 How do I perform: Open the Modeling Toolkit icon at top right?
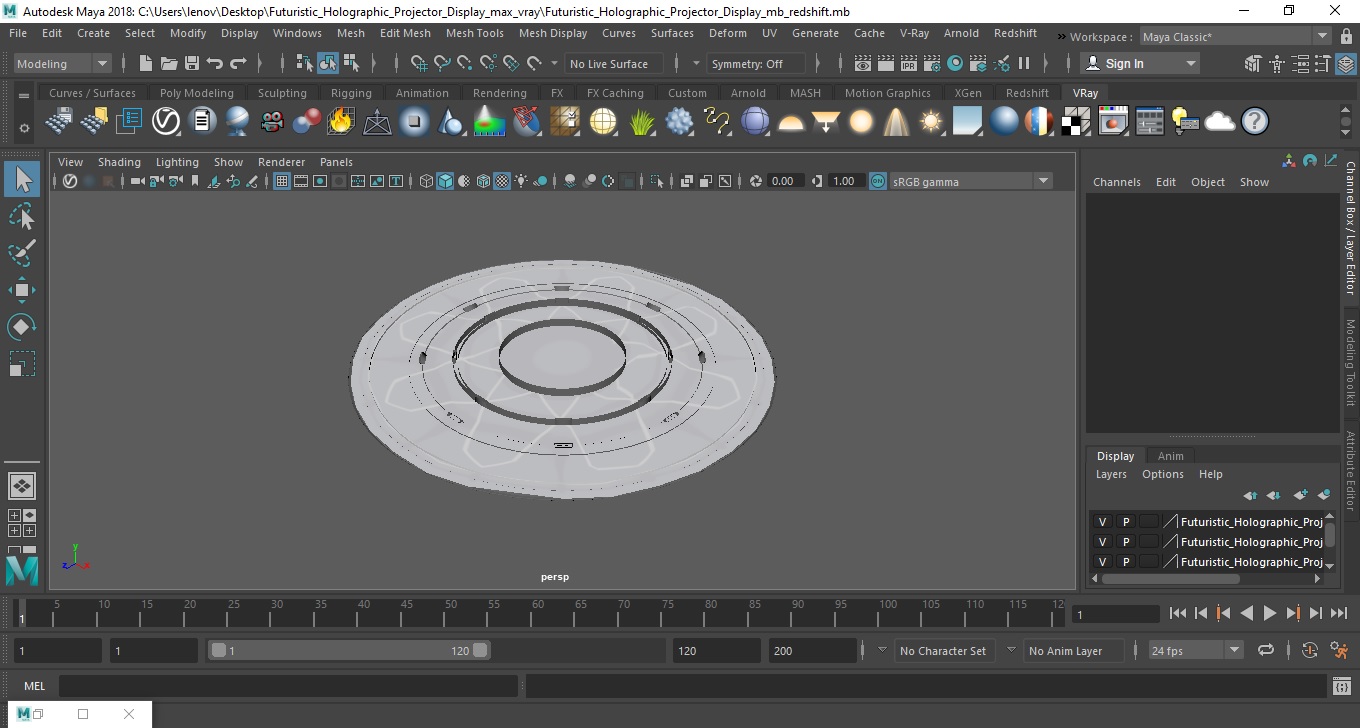pyautogui.click(x=1252, y=63)
